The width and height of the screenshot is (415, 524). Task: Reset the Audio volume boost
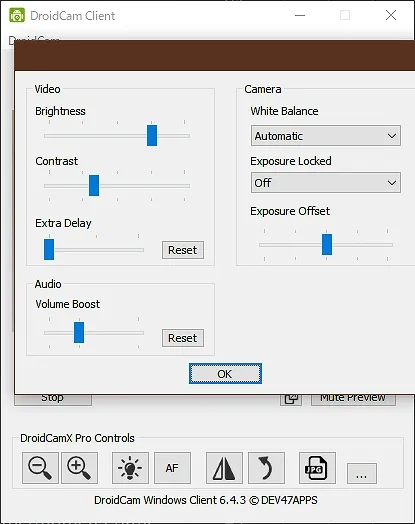tap(183, 338)
